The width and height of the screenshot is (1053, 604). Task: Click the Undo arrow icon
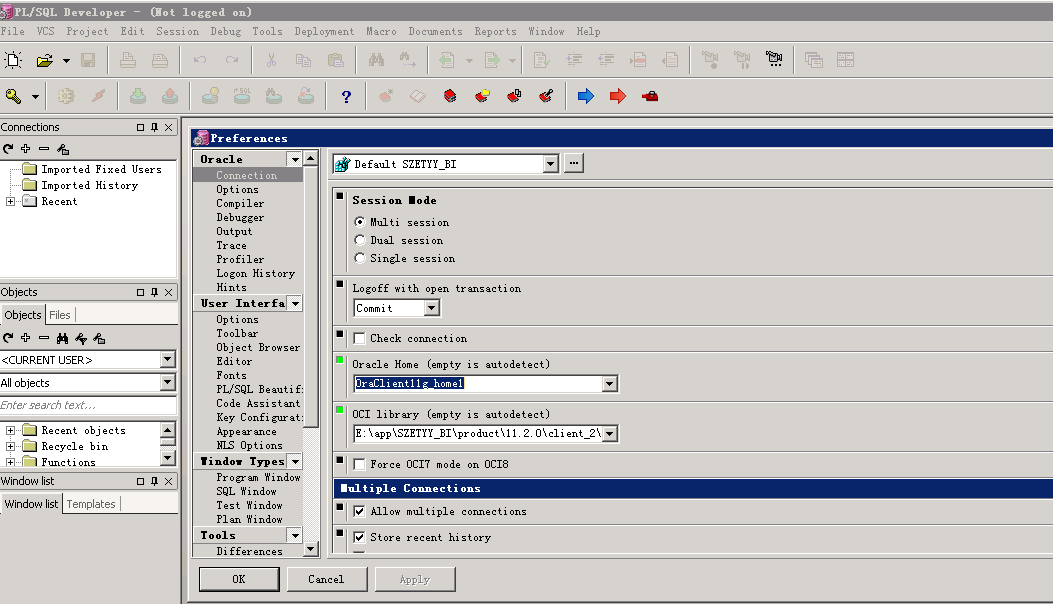click(x=199, y=60)
